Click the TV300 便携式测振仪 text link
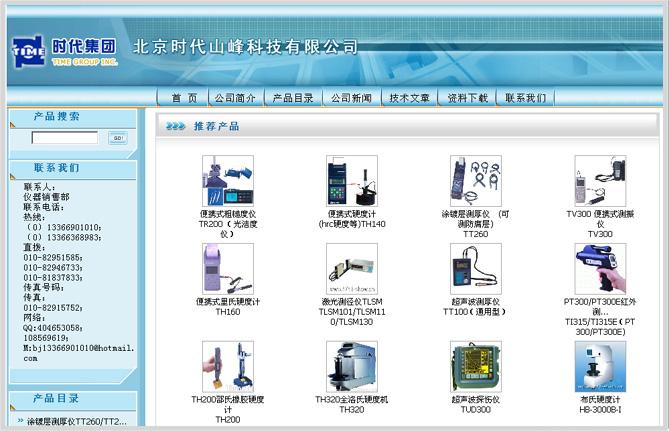 pos(600,224)
